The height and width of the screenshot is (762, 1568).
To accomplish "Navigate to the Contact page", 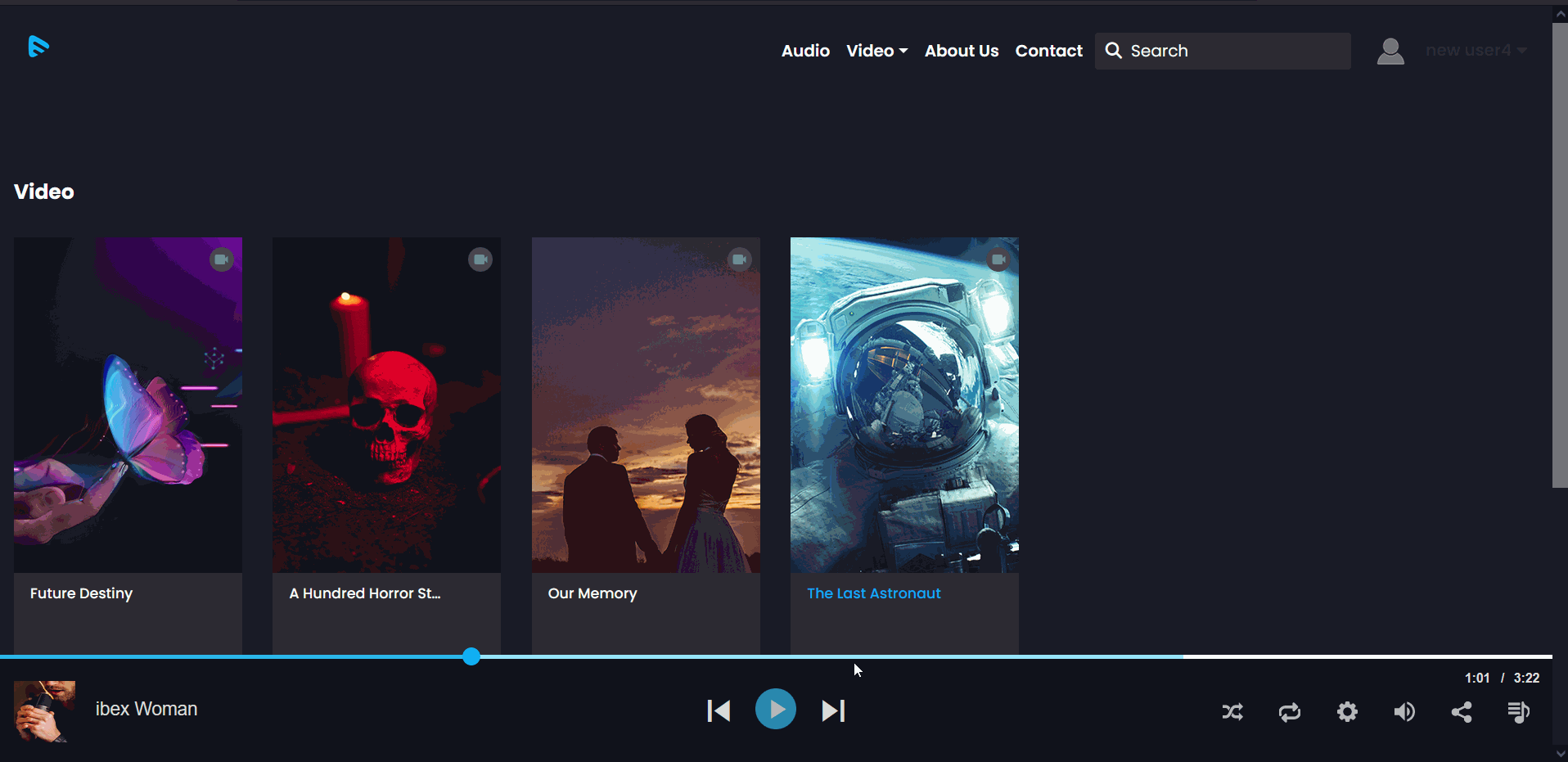I will (1048, 51).
